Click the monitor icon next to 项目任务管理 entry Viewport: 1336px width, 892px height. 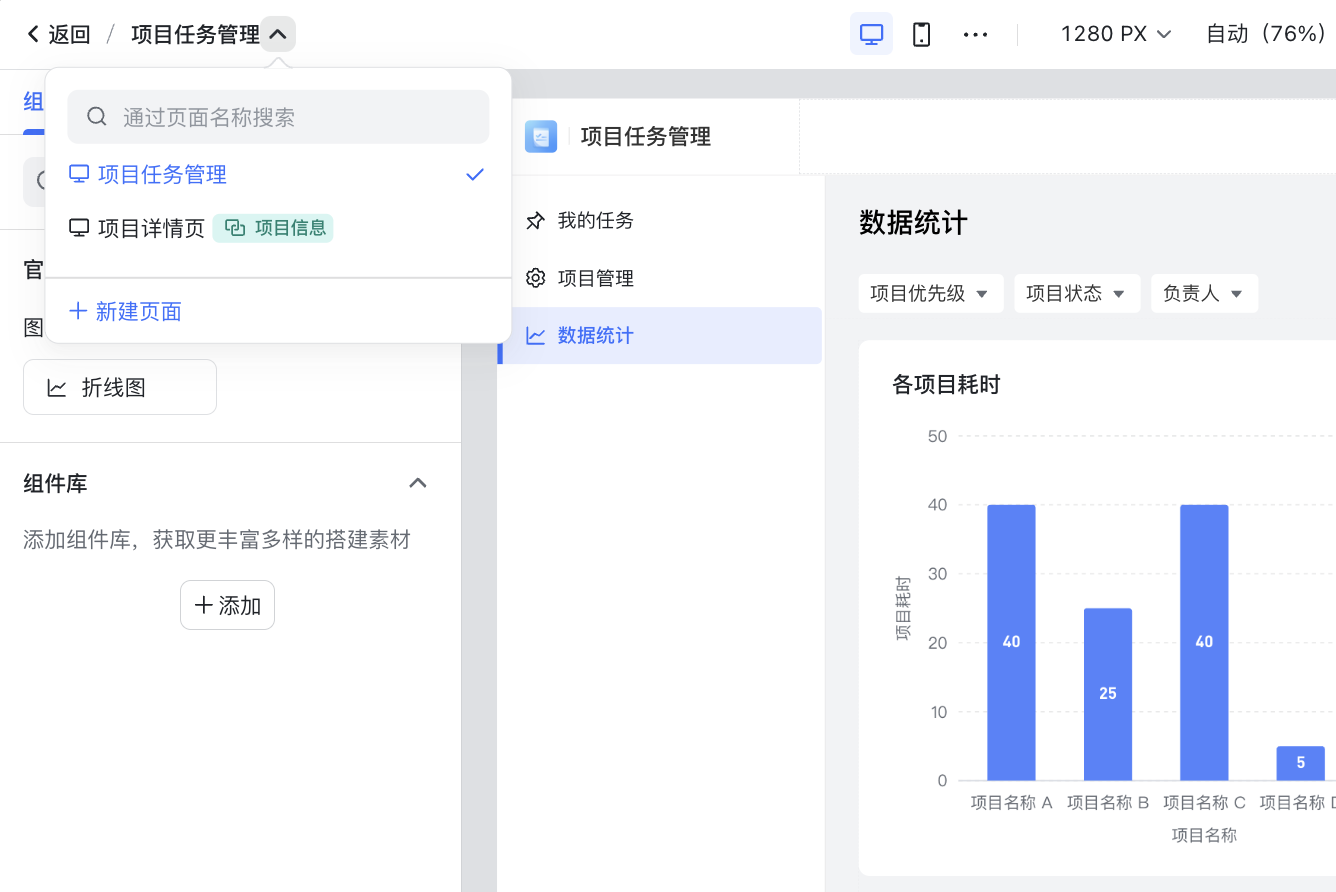point(79,175)
